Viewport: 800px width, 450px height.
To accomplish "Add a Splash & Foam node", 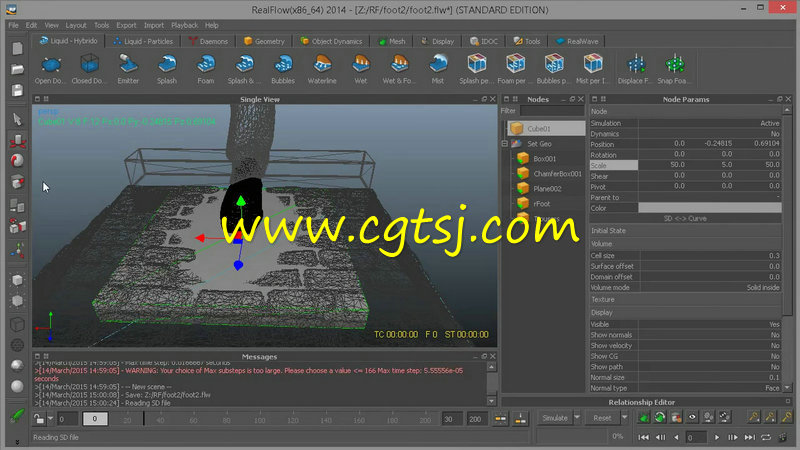I will (x=244, y=64).
